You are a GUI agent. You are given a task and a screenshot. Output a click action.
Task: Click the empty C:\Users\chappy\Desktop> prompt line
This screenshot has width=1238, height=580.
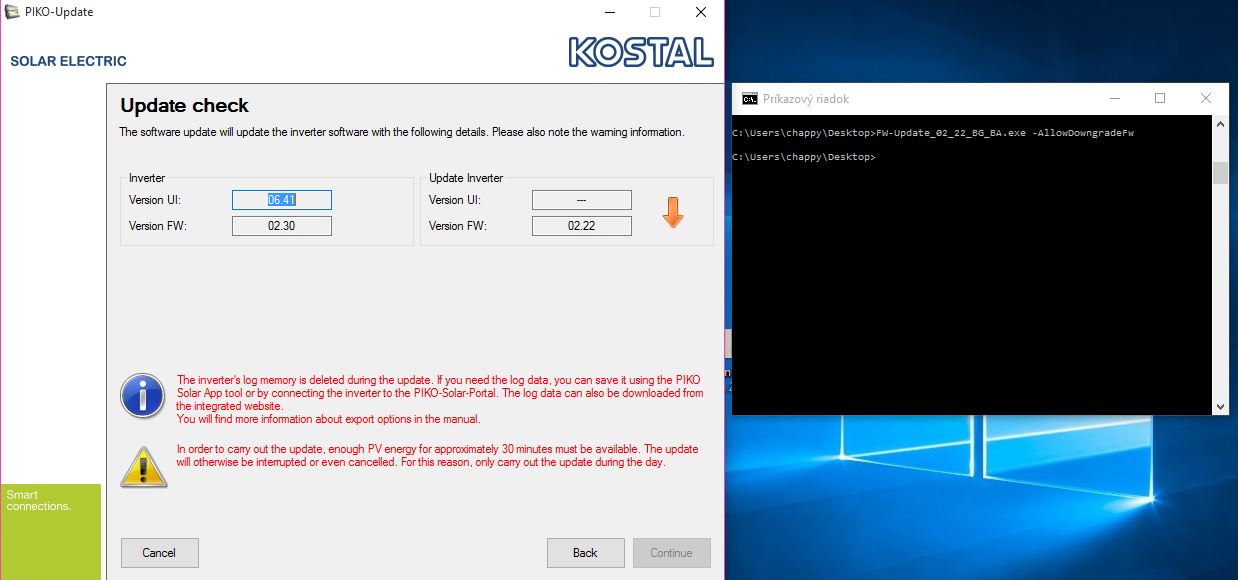[804, 157]
